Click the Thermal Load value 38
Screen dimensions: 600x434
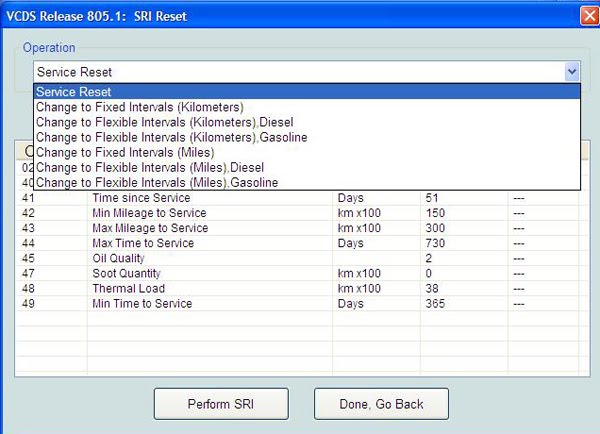[x=432, y=289]
